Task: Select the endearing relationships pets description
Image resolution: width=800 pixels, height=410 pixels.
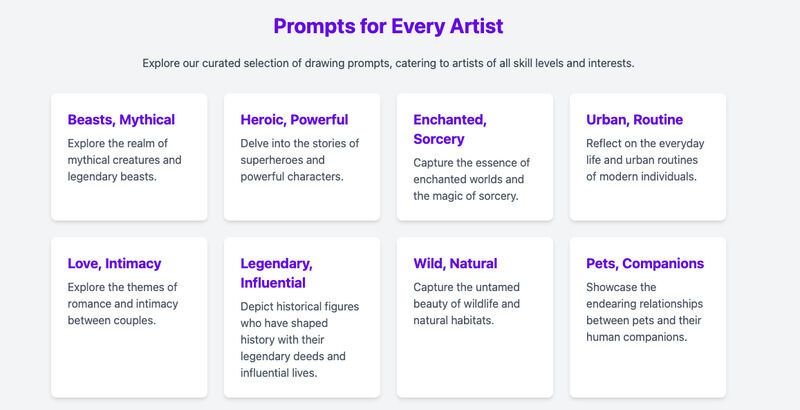Action: click(645, 312)
